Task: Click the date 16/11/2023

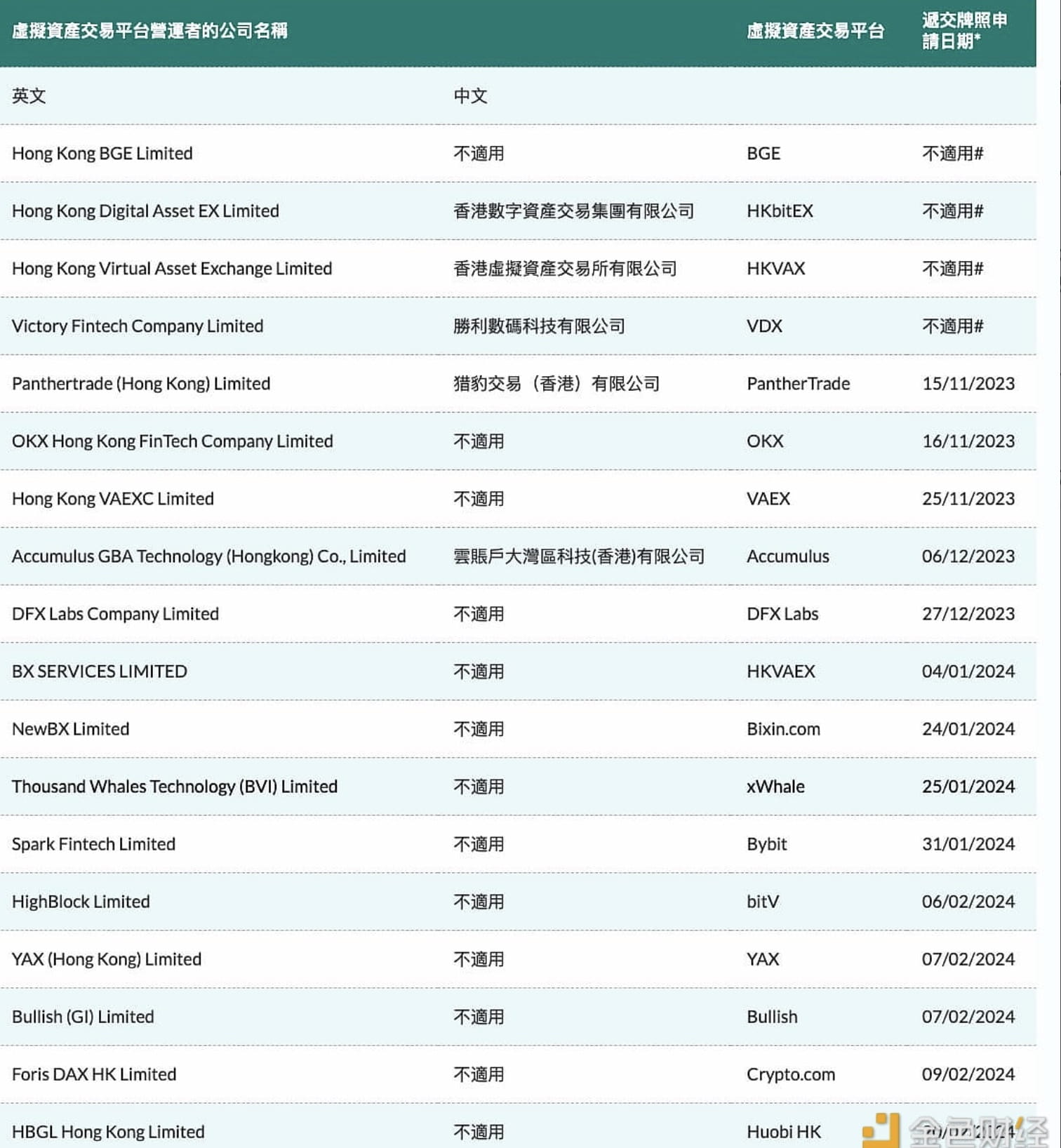Action: pos(968,441)
